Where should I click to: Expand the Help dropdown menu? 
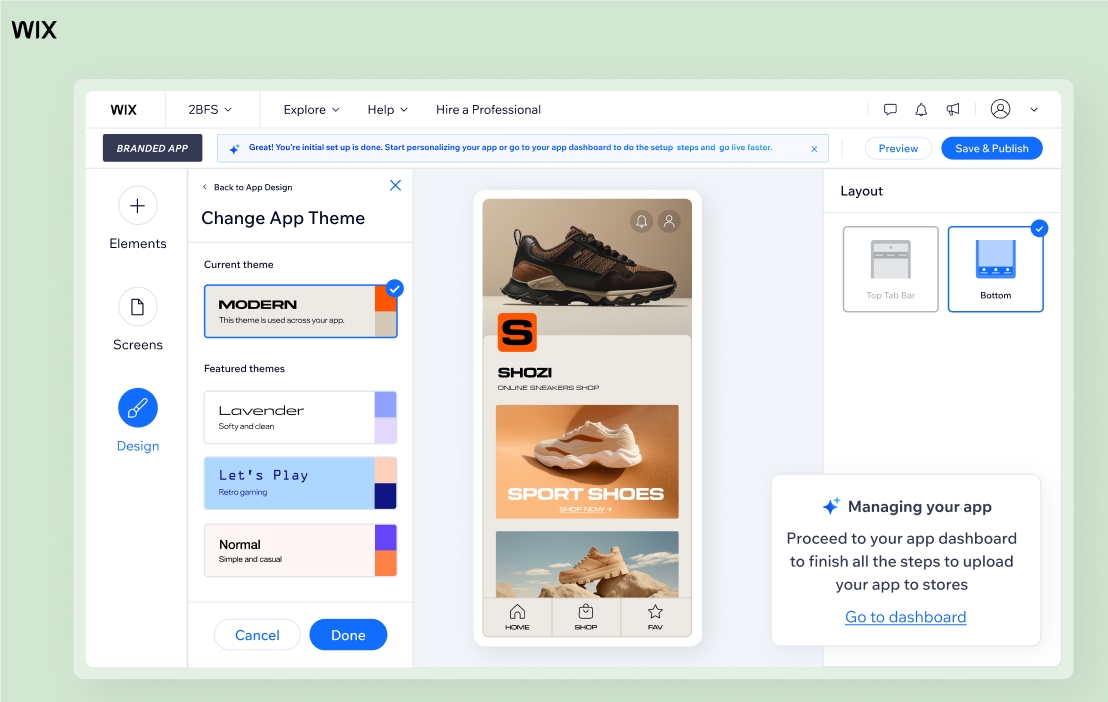pos(387,110)
